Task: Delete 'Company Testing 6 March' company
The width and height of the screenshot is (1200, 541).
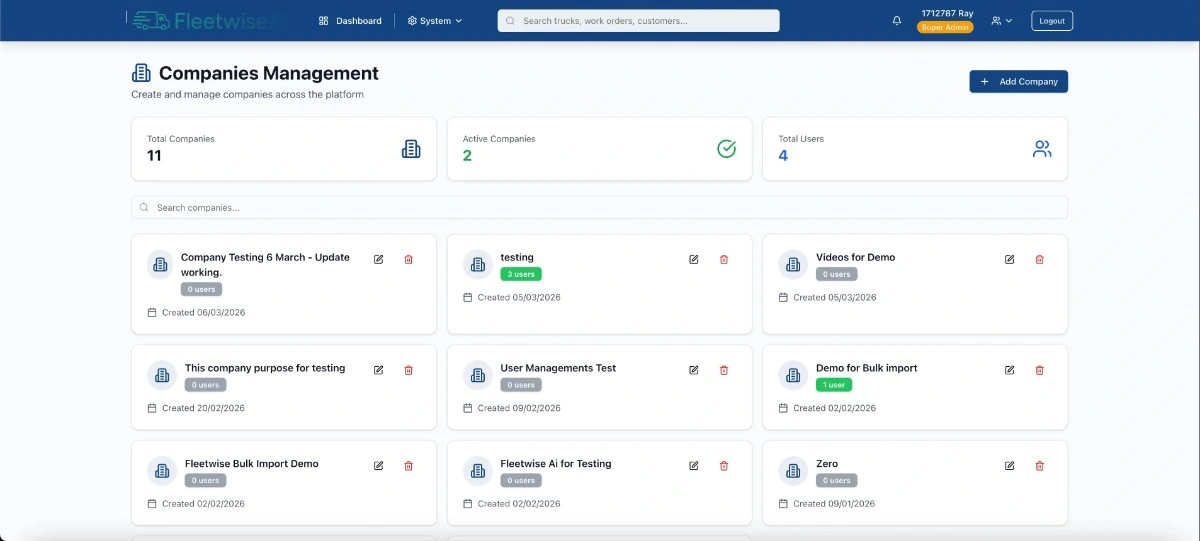Action: click(x=408, y=260)
